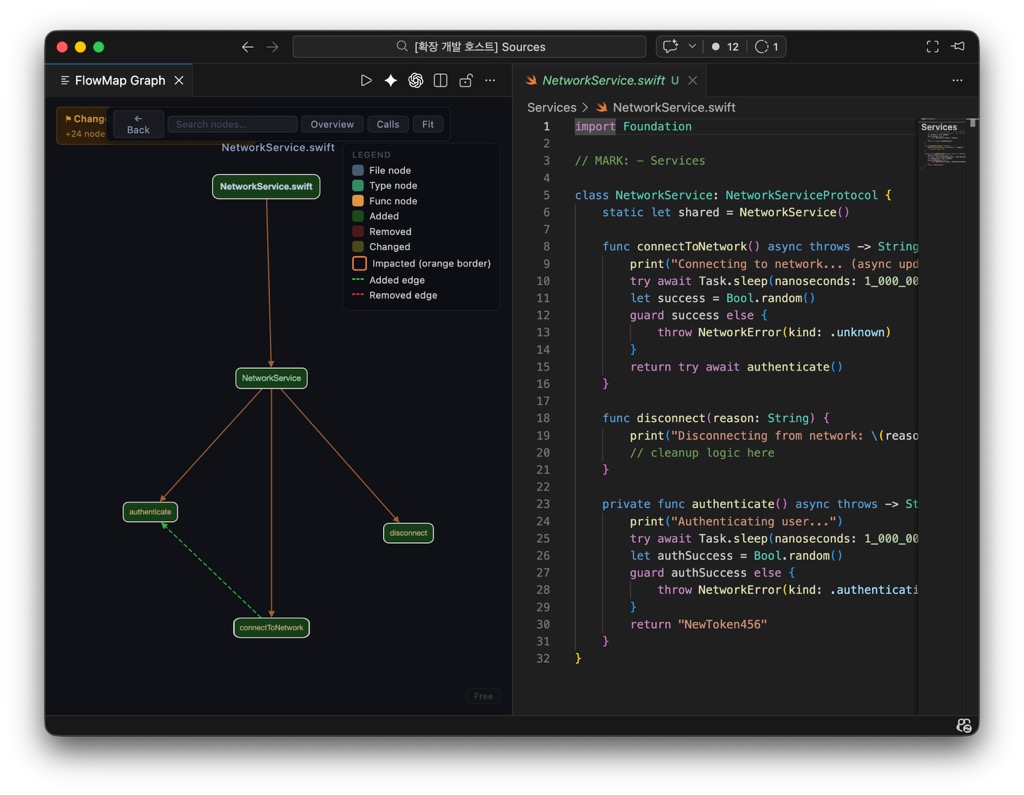The height and width of the screenshot is (795, 1024).
Task: Open the ChatGPT swirl icon in toolbar
Action: coord(415,80)
